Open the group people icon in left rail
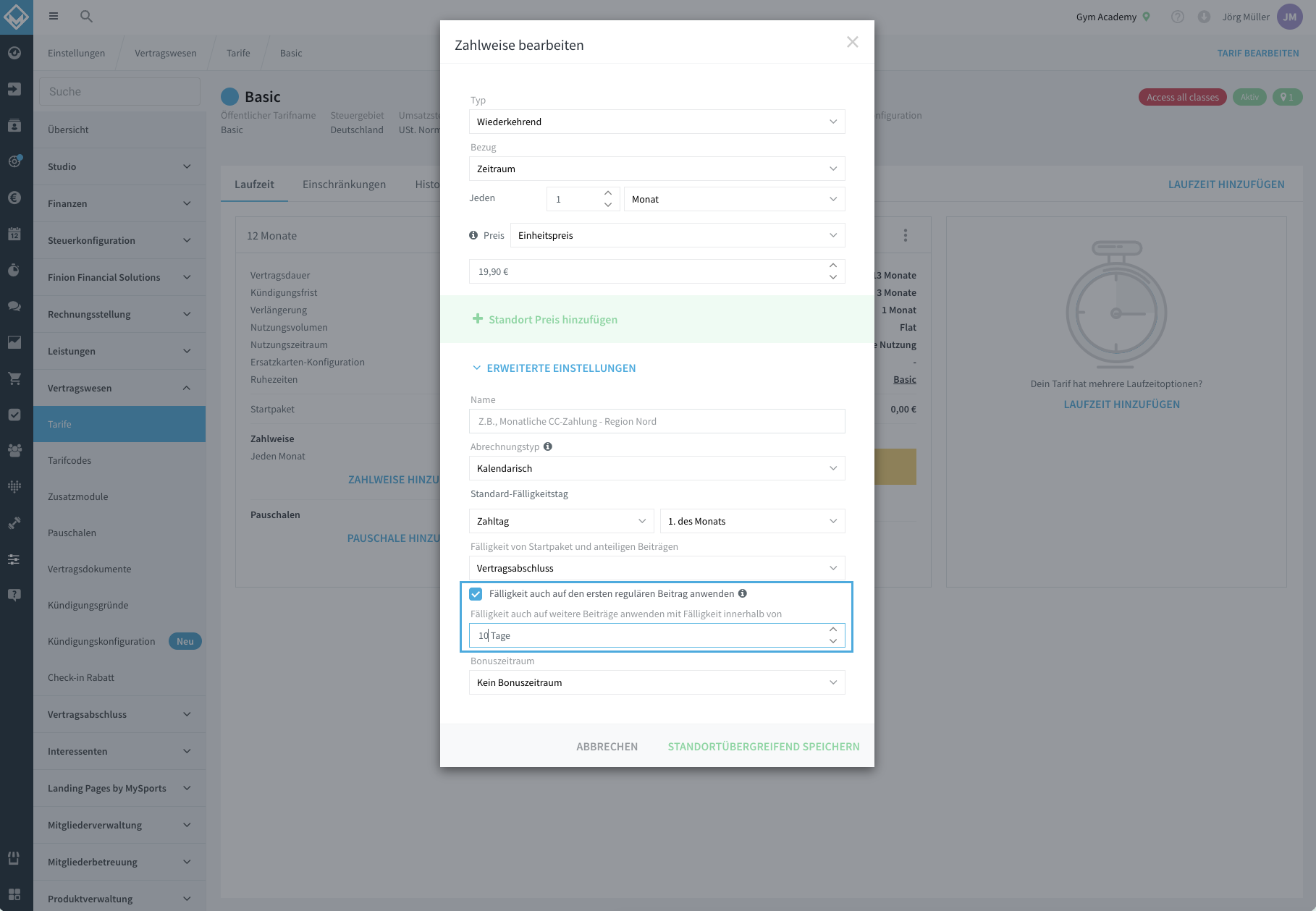Screen dimensions: 1316x911 coord(14,450)
